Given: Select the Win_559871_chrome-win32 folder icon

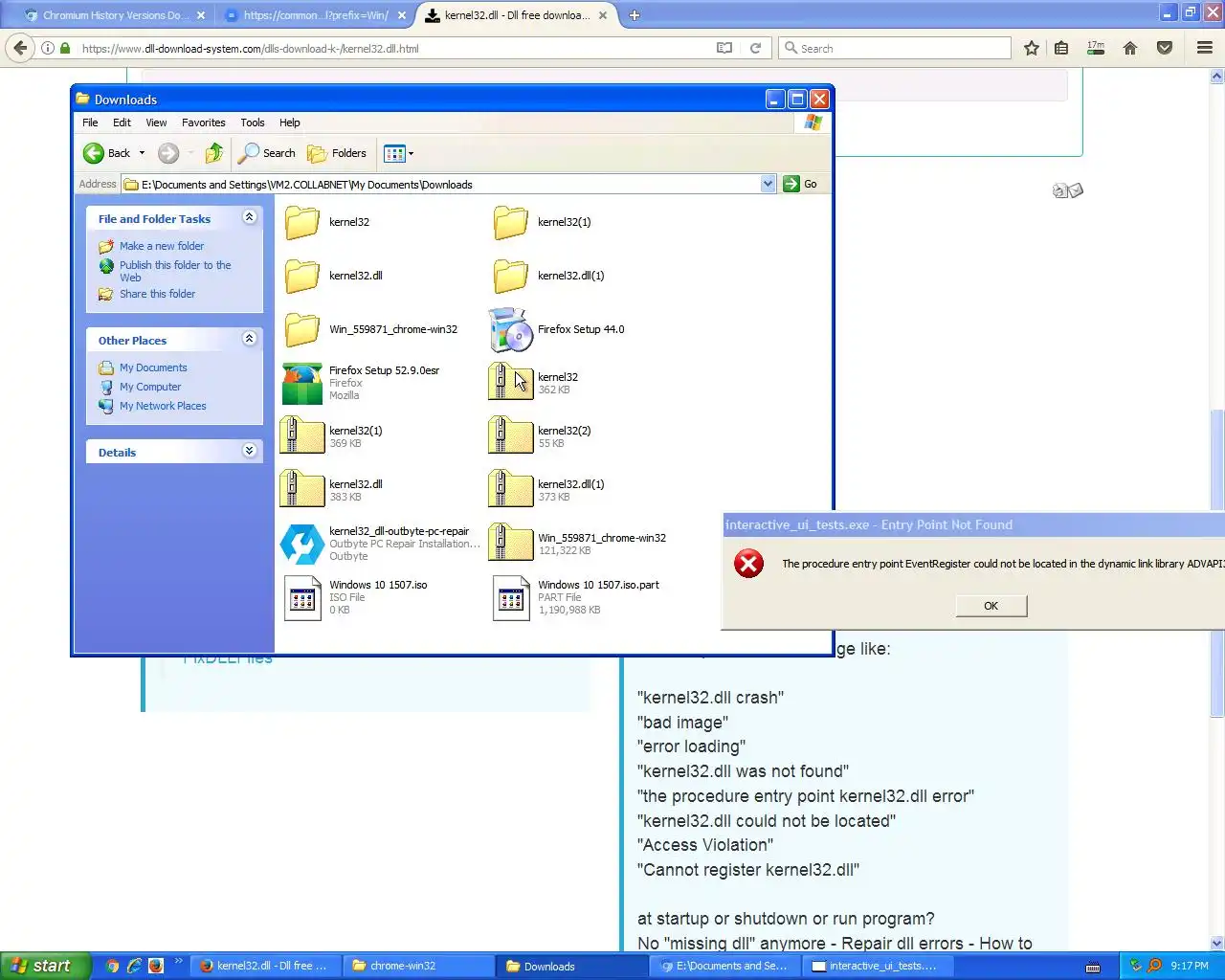Looking at the screenshot, I should point(302,329).
